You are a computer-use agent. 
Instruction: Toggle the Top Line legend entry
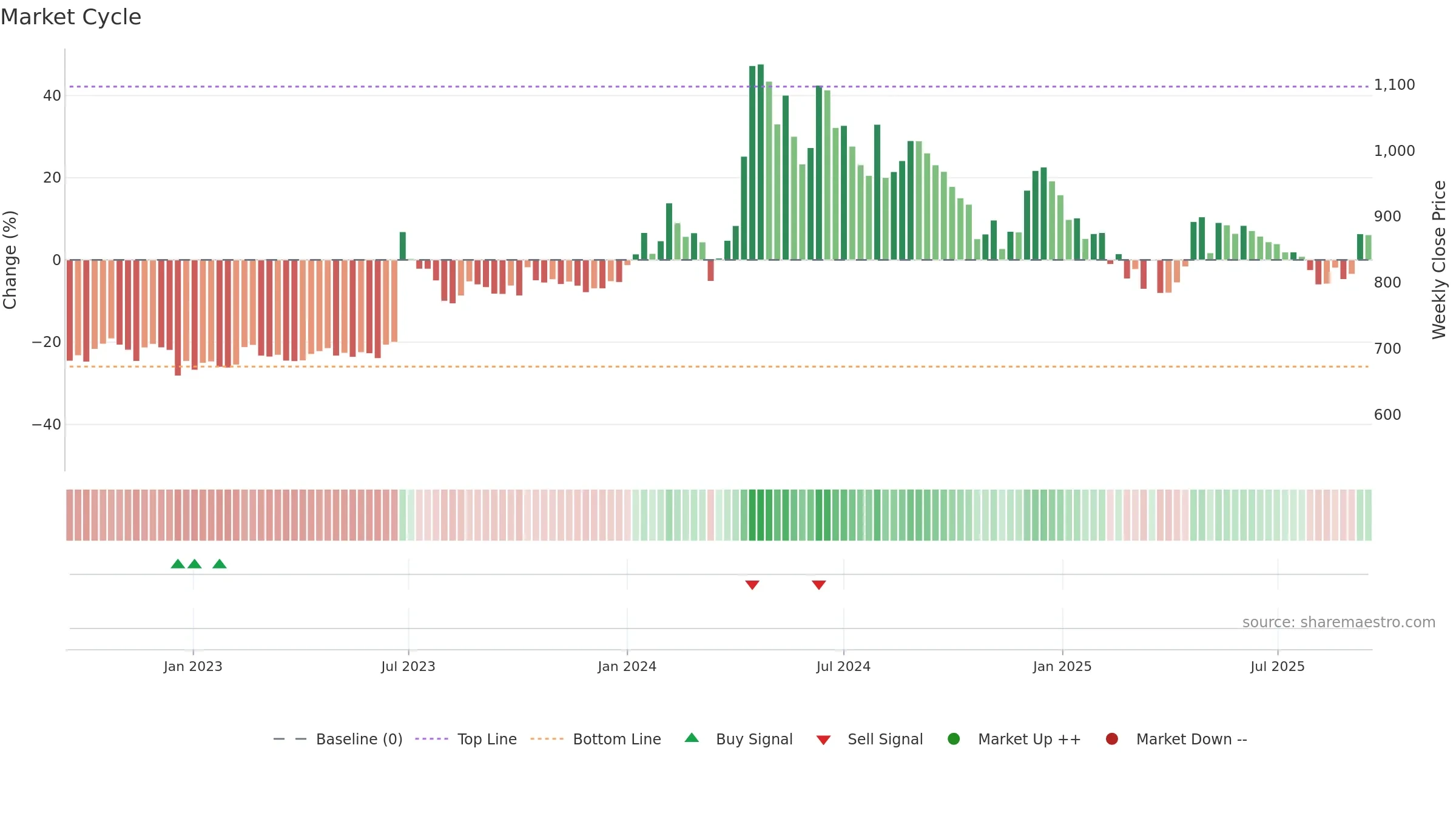point(466,739)
